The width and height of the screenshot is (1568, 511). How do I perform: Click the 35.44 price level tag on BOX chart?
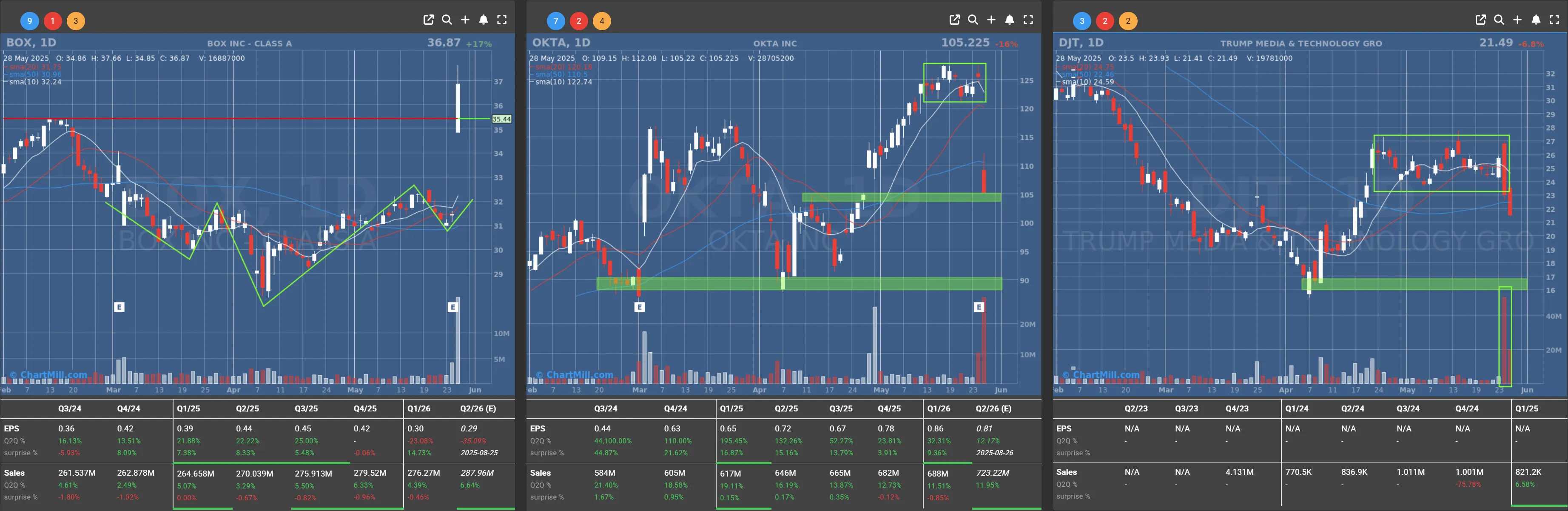coord(501,120)
